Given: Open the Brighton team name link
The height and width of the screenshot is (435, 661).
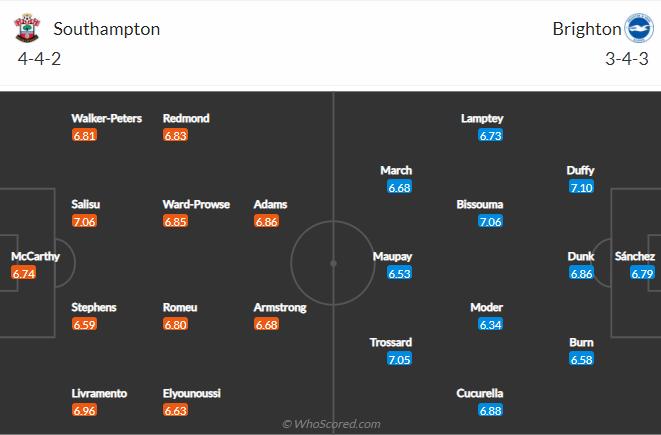Looking at the screenshot, I should (x=587, y=29).
